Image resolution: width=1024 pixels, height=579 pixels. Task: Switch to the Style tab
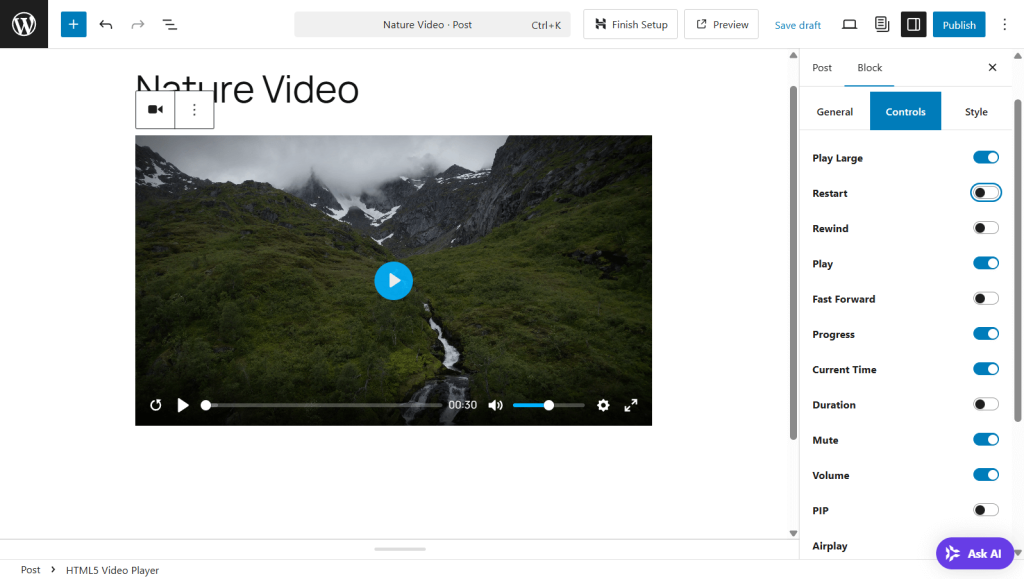pyautogui.click(x=976, y=112)
